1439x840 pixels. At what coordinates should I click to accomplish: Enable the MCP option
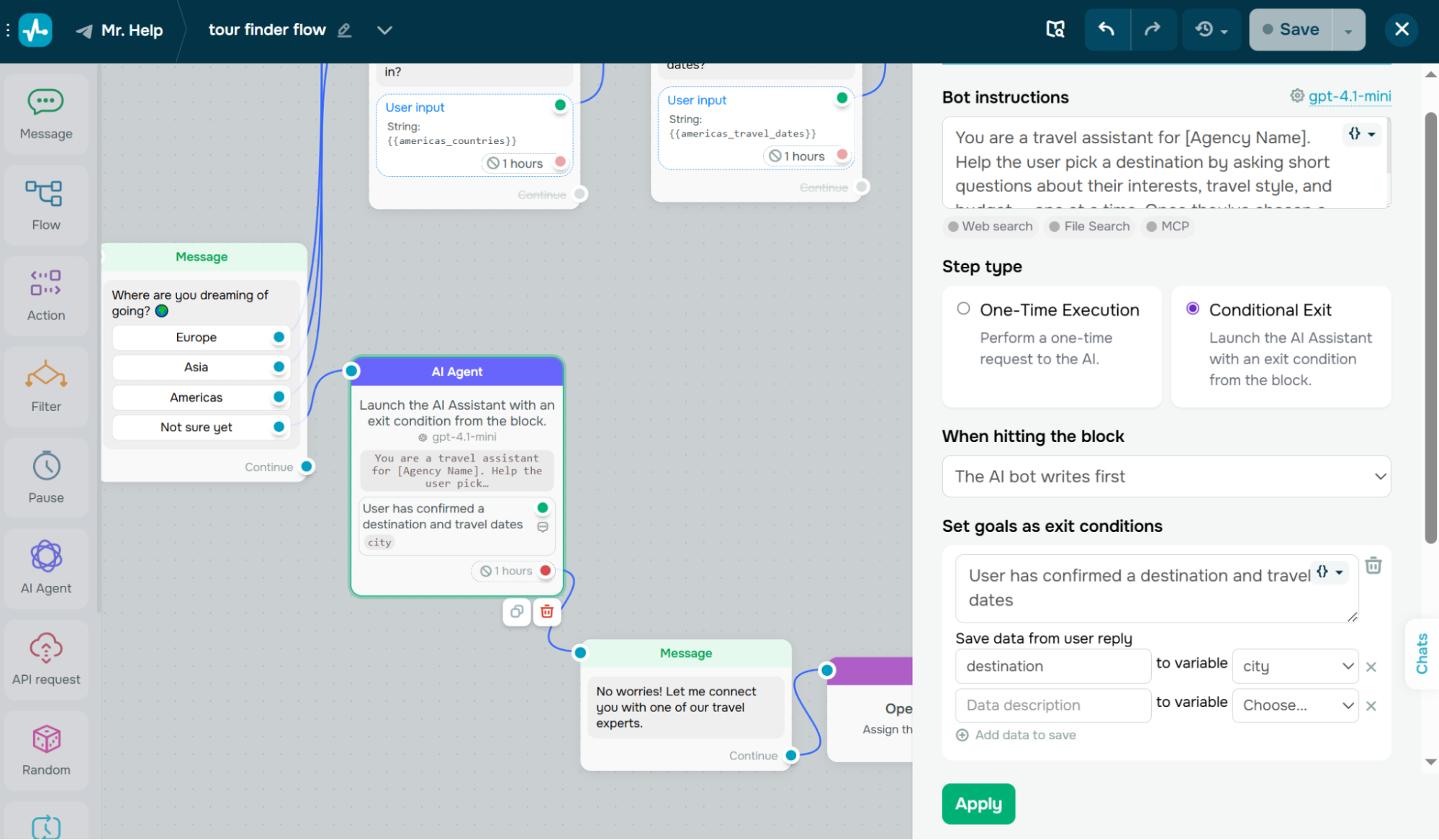[x=1167, y=226]
